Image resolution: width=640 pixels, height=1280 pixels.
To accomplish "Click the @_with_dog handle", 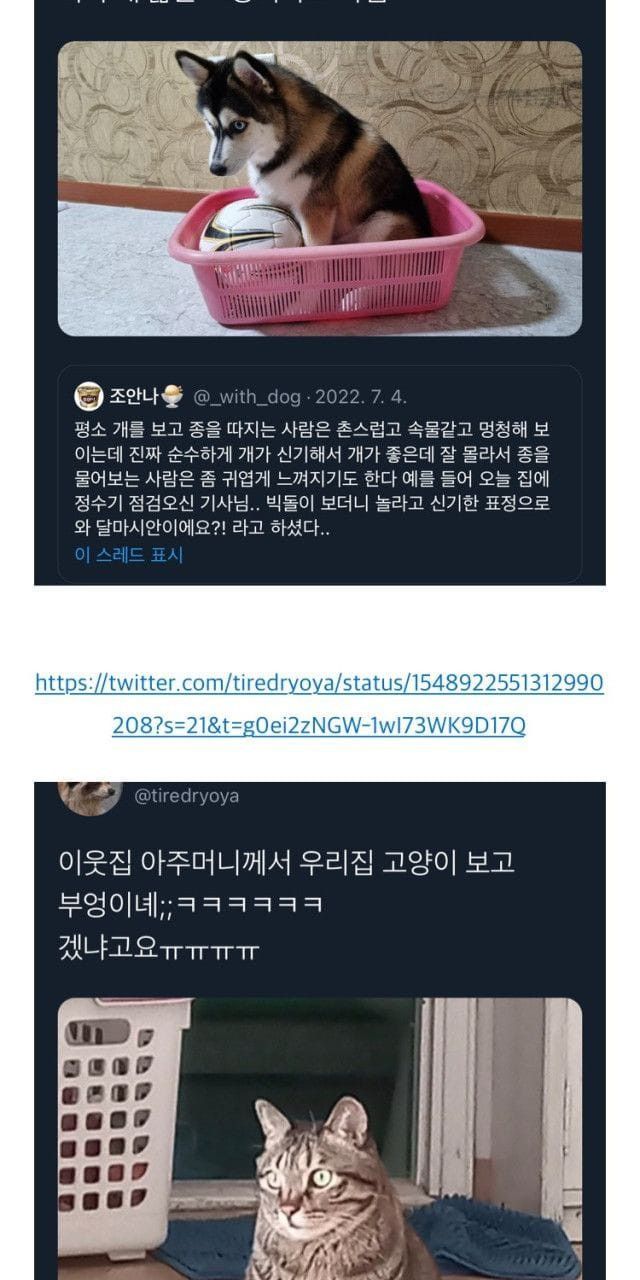I will click(246, 397).
